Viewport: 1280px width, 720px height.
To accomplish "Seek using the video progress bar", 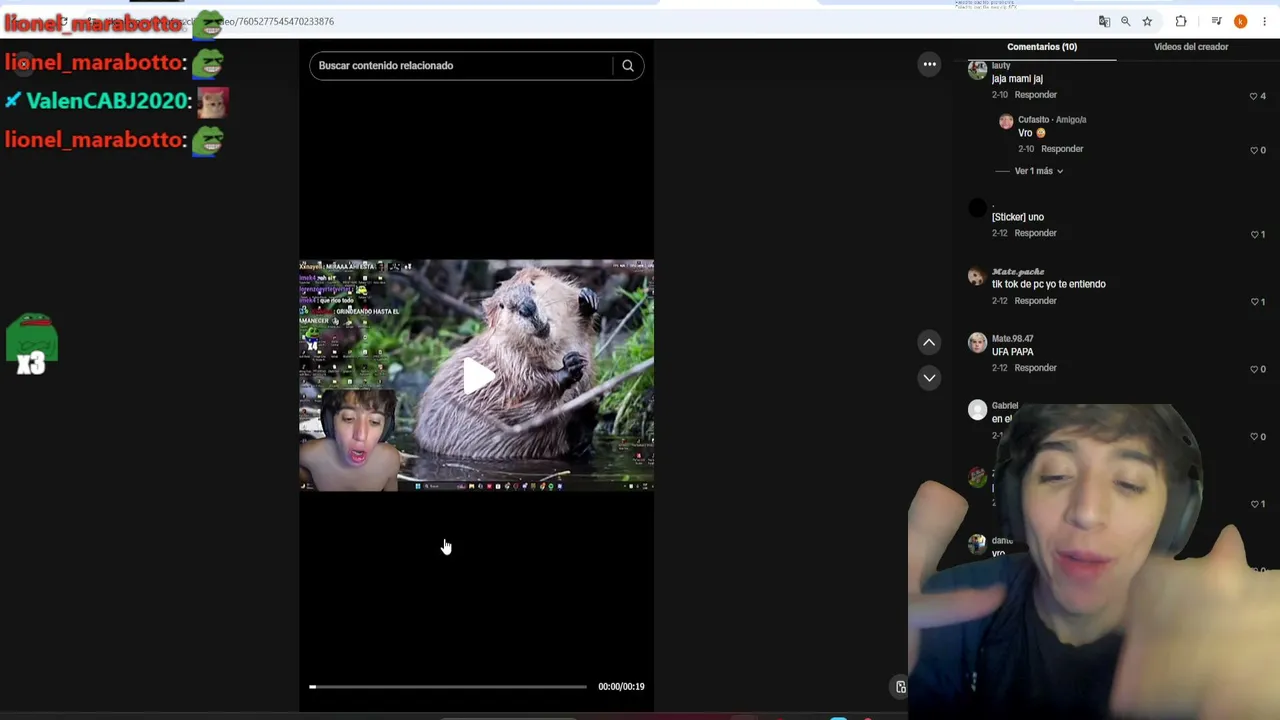I will tap(448, 687).
